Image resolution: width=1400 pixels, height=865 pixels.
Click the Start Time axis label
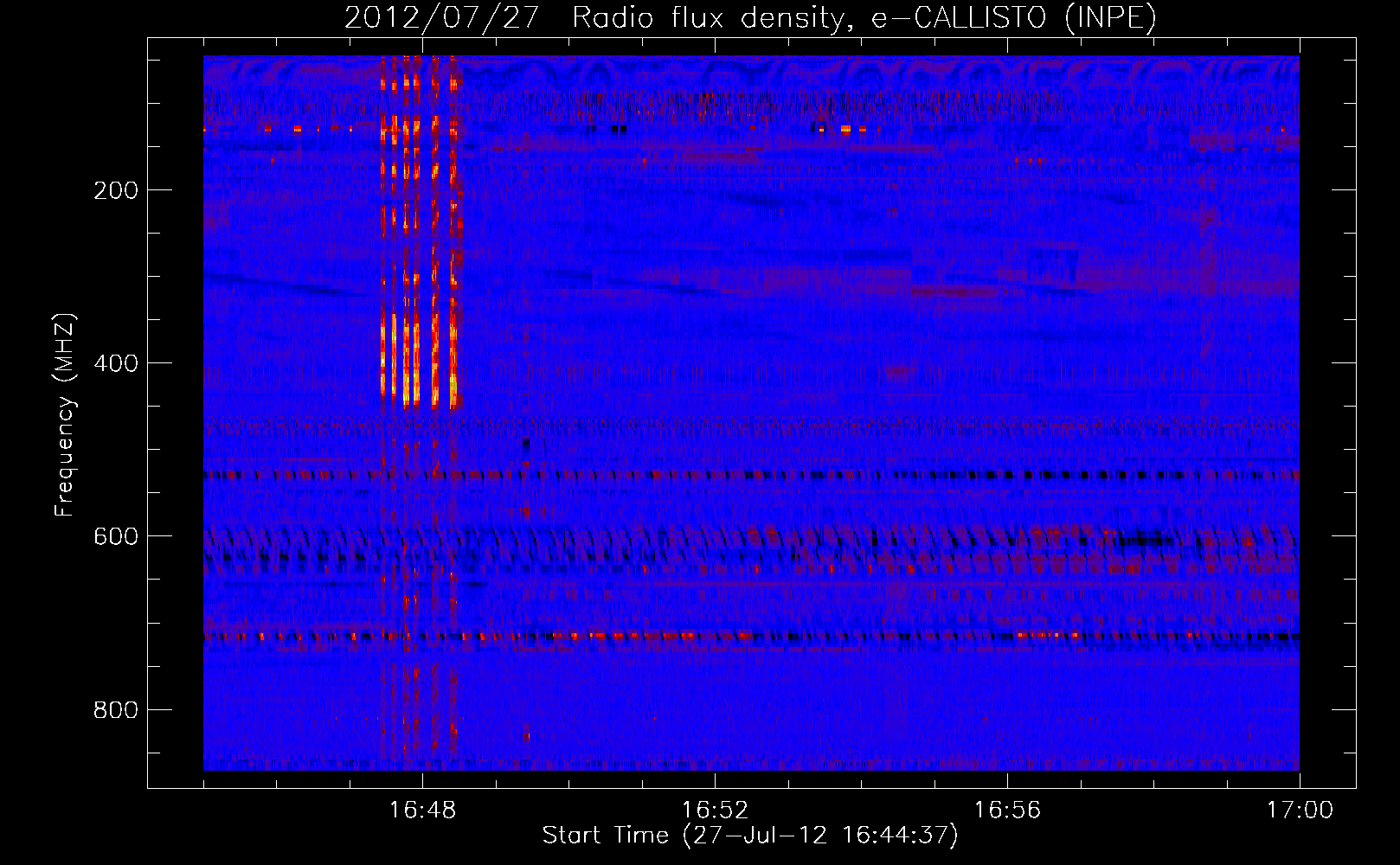750,836
